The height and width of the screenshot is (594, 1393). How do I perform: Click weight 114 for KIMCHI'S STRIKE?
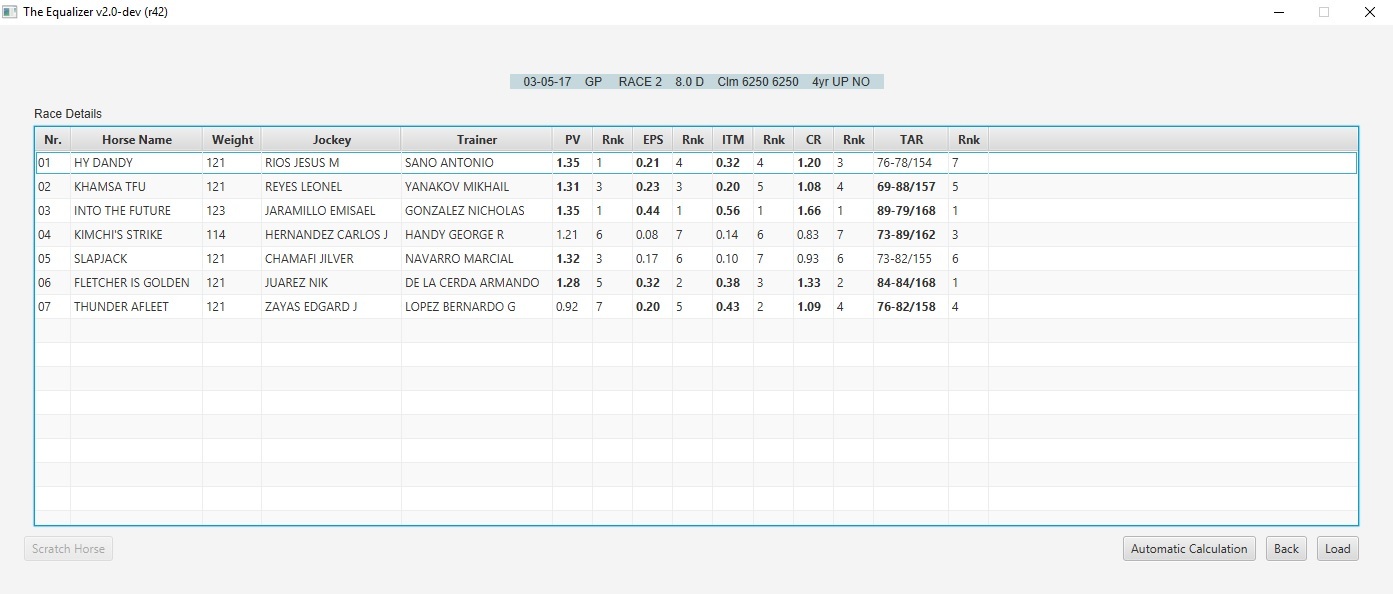pos(216,235)
